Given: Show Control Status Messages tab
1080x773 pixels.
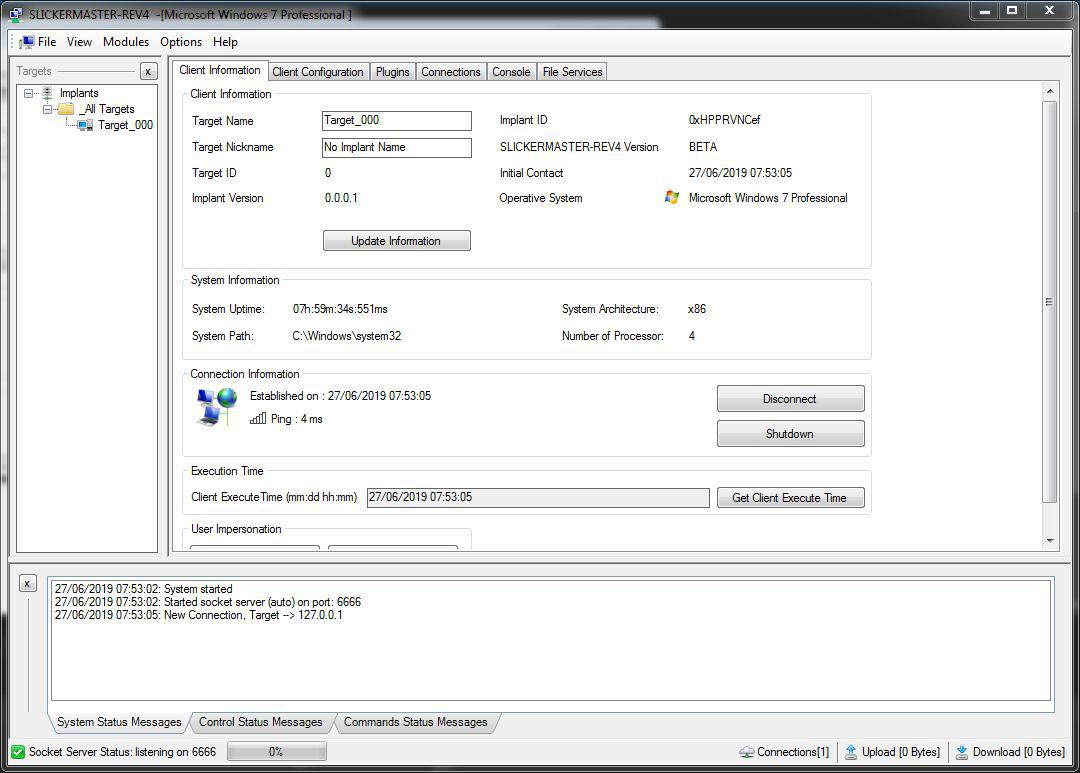Looking at the screenshot, I should [260, 722].
